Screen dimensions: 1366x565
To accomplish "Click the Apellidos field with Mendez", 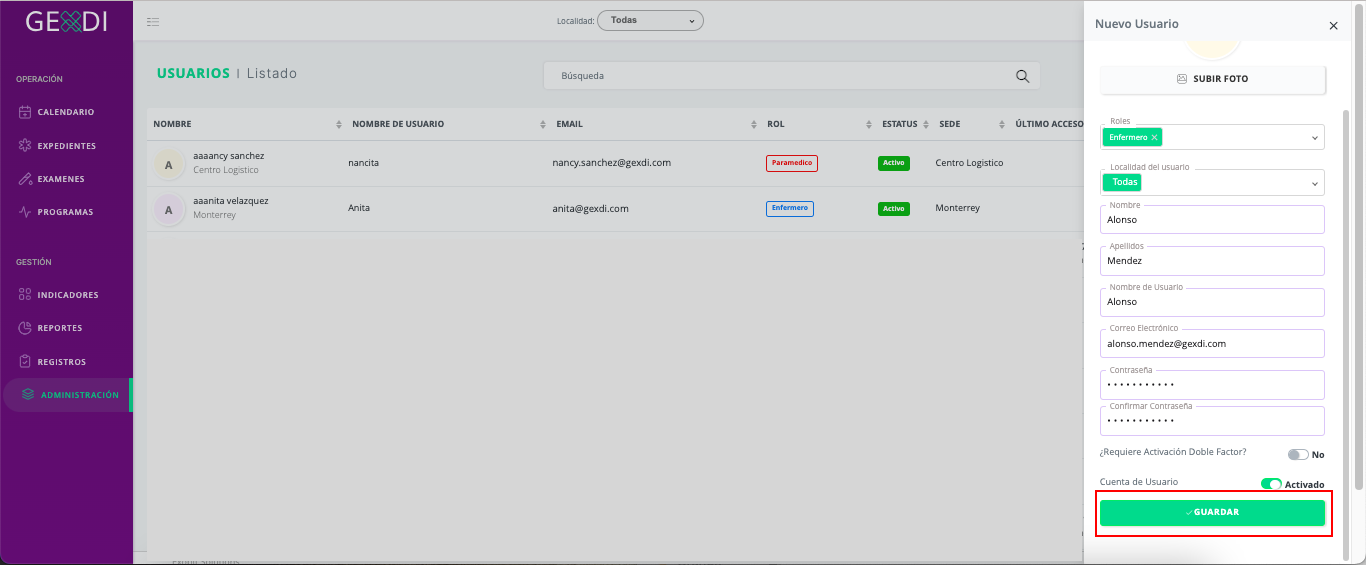I will [x=1213, y=261].
